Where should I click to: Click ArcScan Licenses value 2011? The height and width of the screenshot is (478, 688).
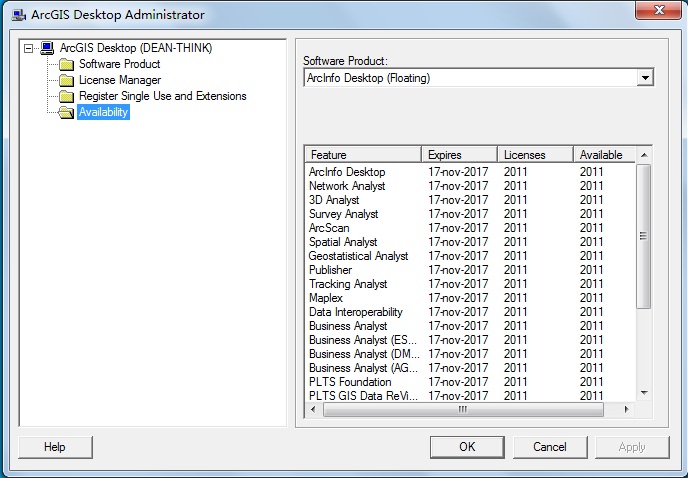tap(516, 228)
